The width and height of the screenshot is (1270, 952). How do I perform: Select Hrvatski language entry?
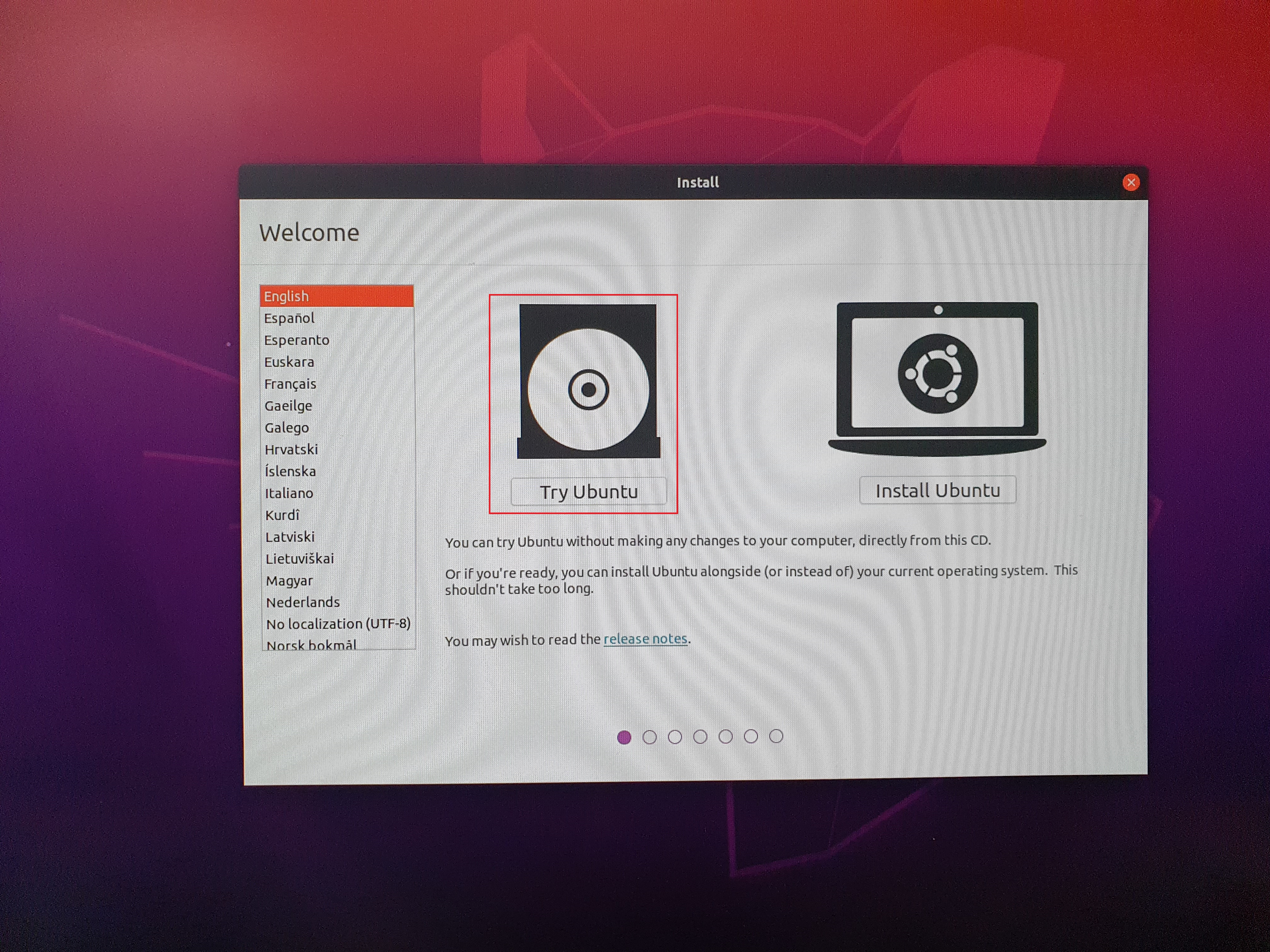point(291,449)
